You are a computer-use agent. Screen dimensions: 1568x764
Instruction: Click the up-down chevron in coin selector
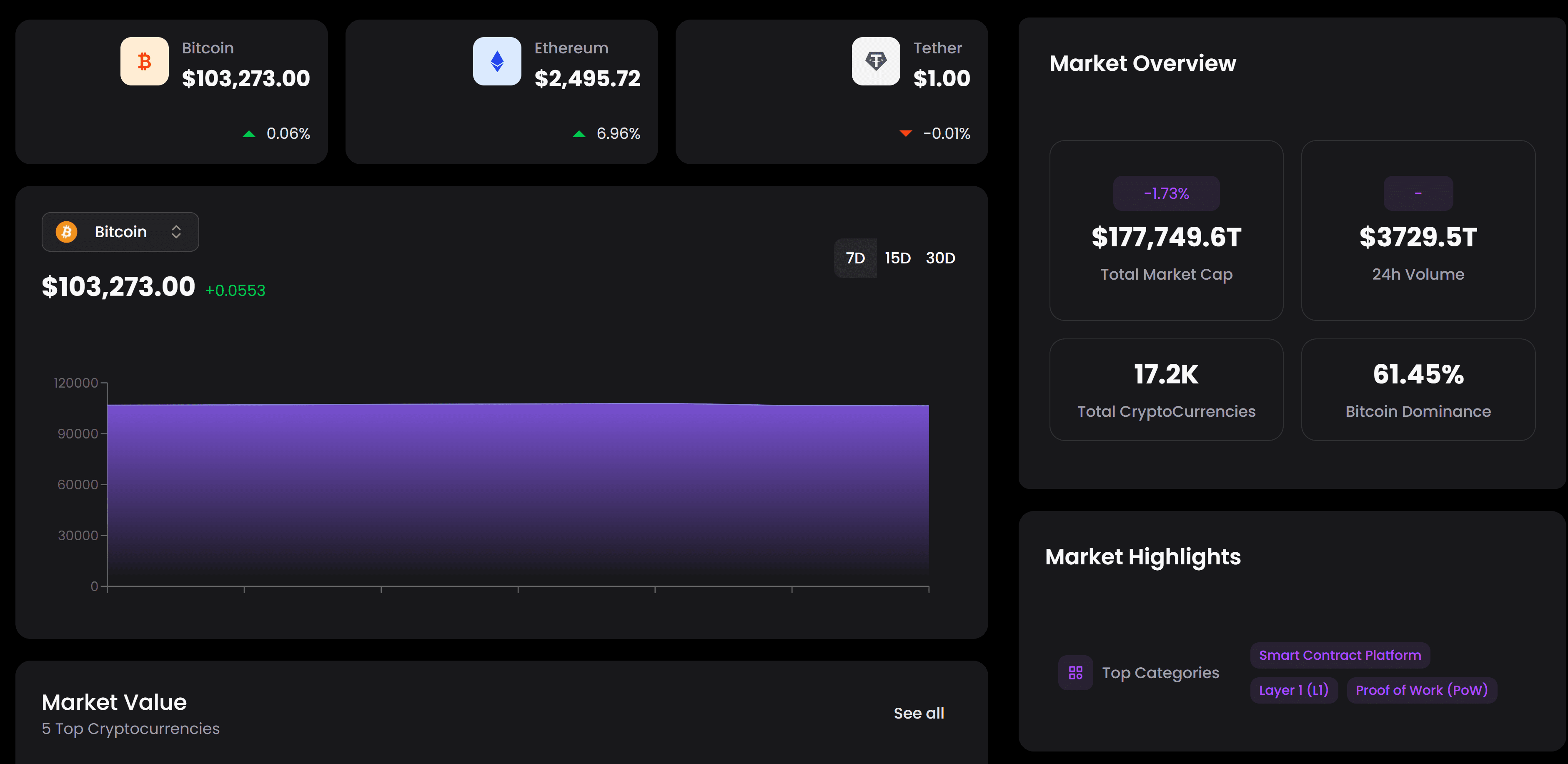click(176, 232)
